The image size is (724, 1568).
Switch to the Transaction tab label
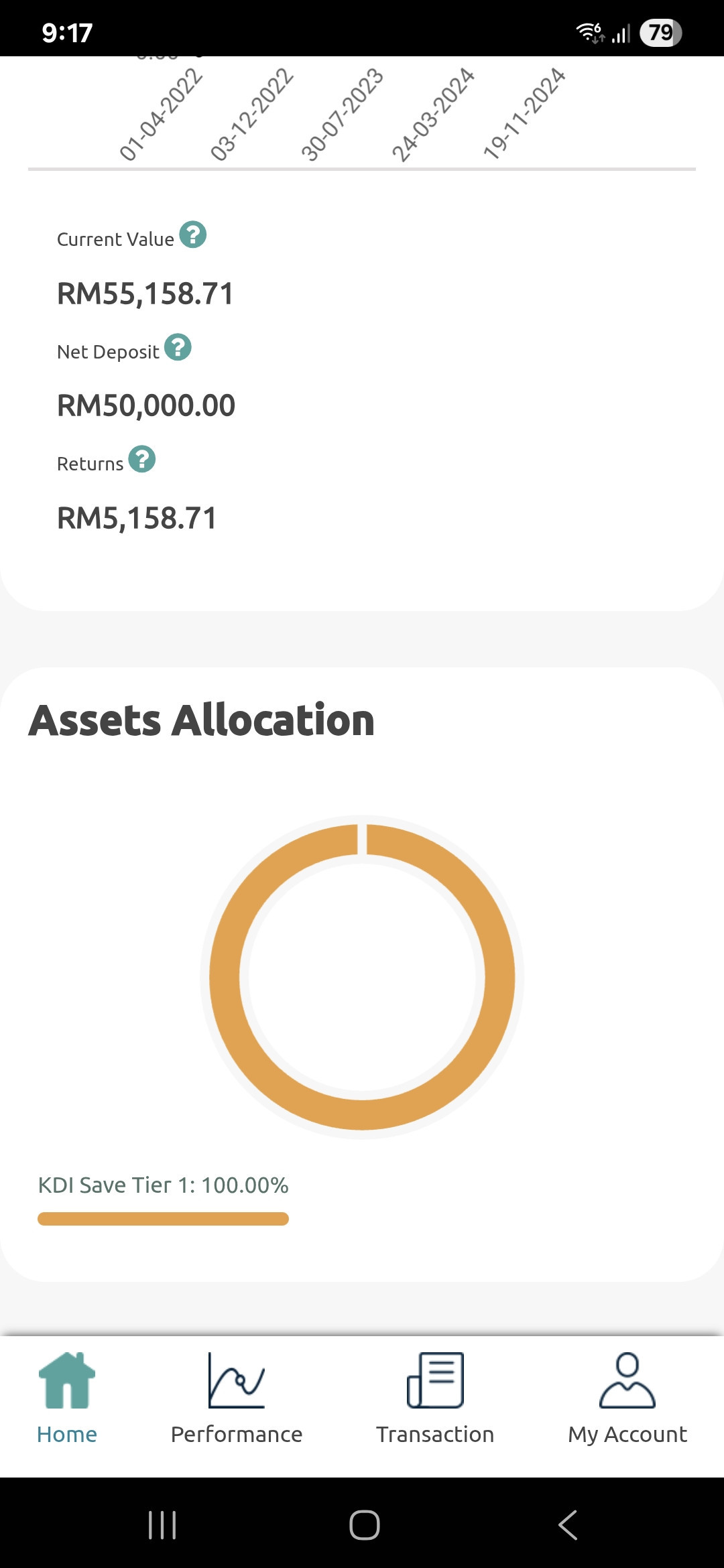click(x=435, y=1434)
